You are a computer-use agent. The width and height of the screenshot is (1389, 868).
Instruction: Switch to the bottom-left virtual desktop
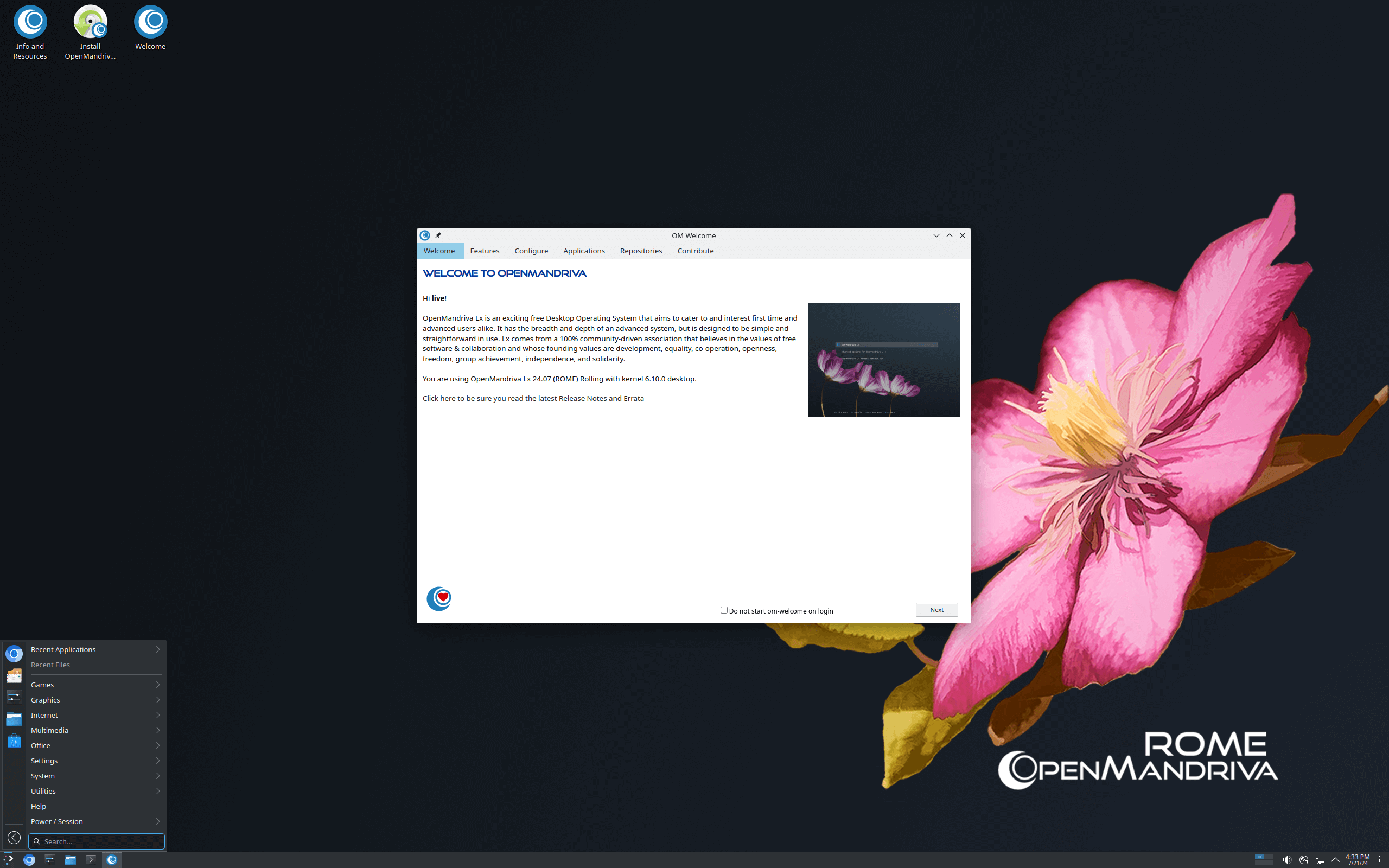1259,862
